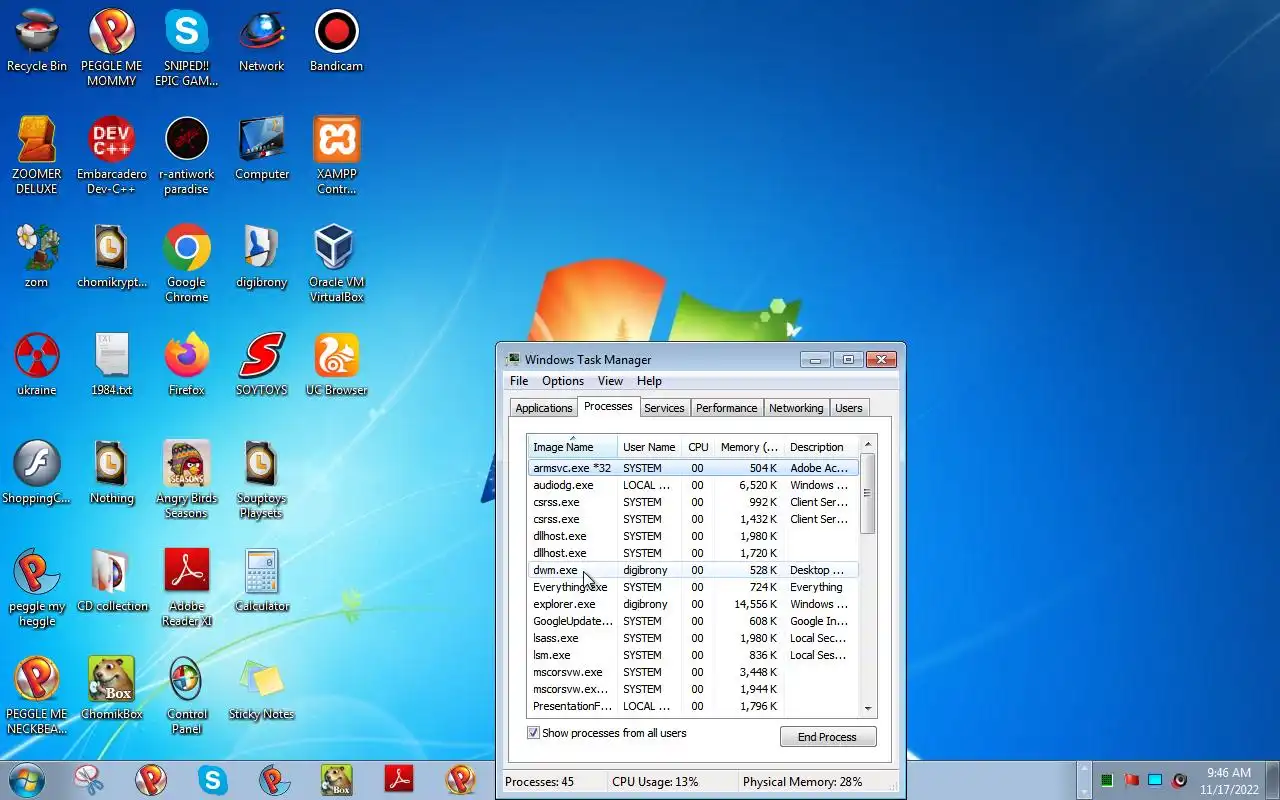Open Snipping Tool from the taskbar
The width and height of the screenshot is (1280, 800).
[x=89, y=780]
